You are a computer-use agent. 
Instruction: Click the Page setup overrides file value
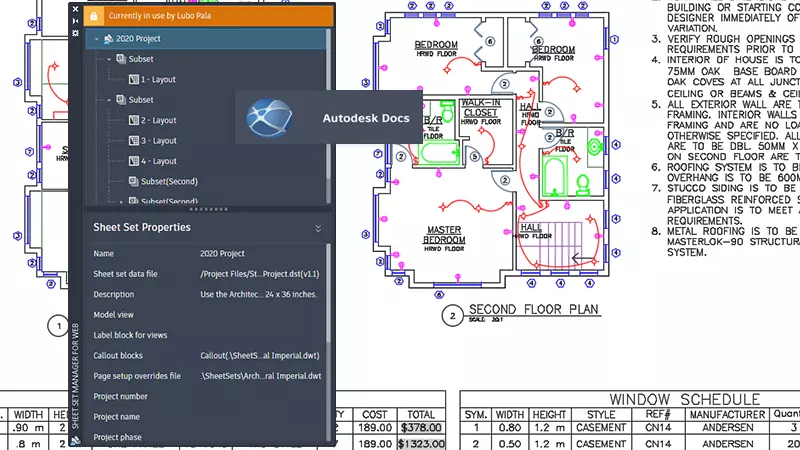click(x=261, y=376)
